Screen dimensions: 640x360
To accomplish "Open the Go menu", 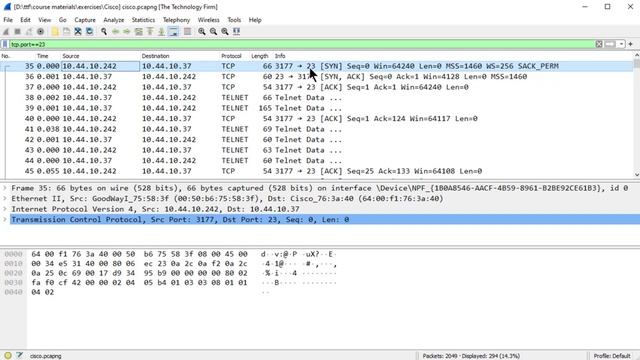I will (x=62, y=20).
